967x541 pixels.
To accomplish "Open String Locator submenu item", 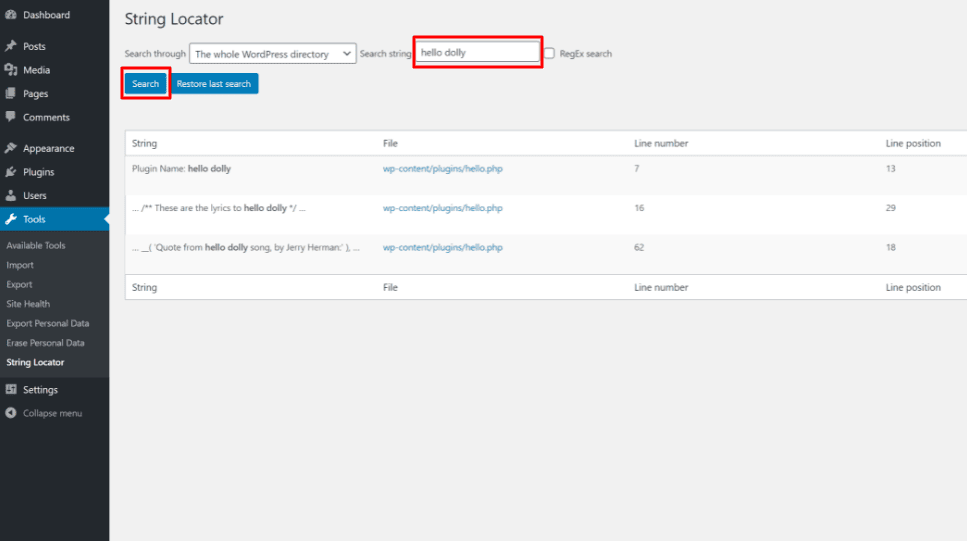I will (35, 362).
